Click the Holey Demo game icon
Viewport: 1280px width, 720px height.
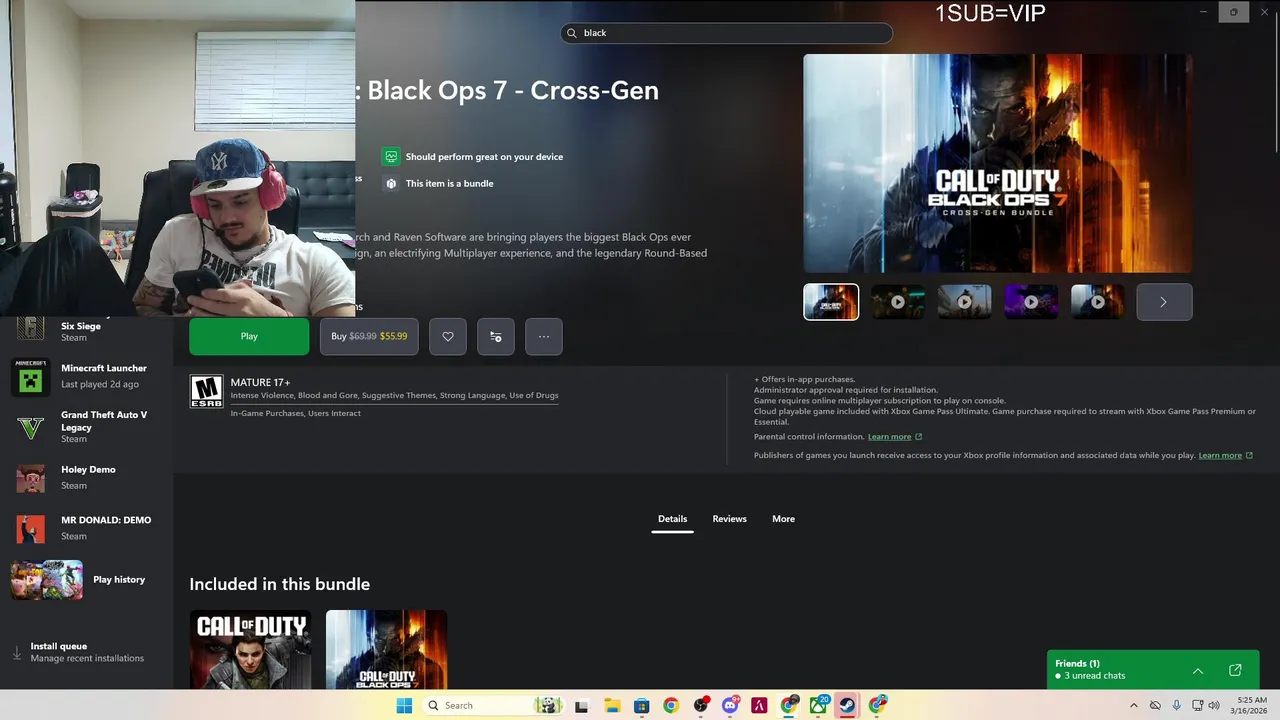pyautogui.click(x=30, y=478)
